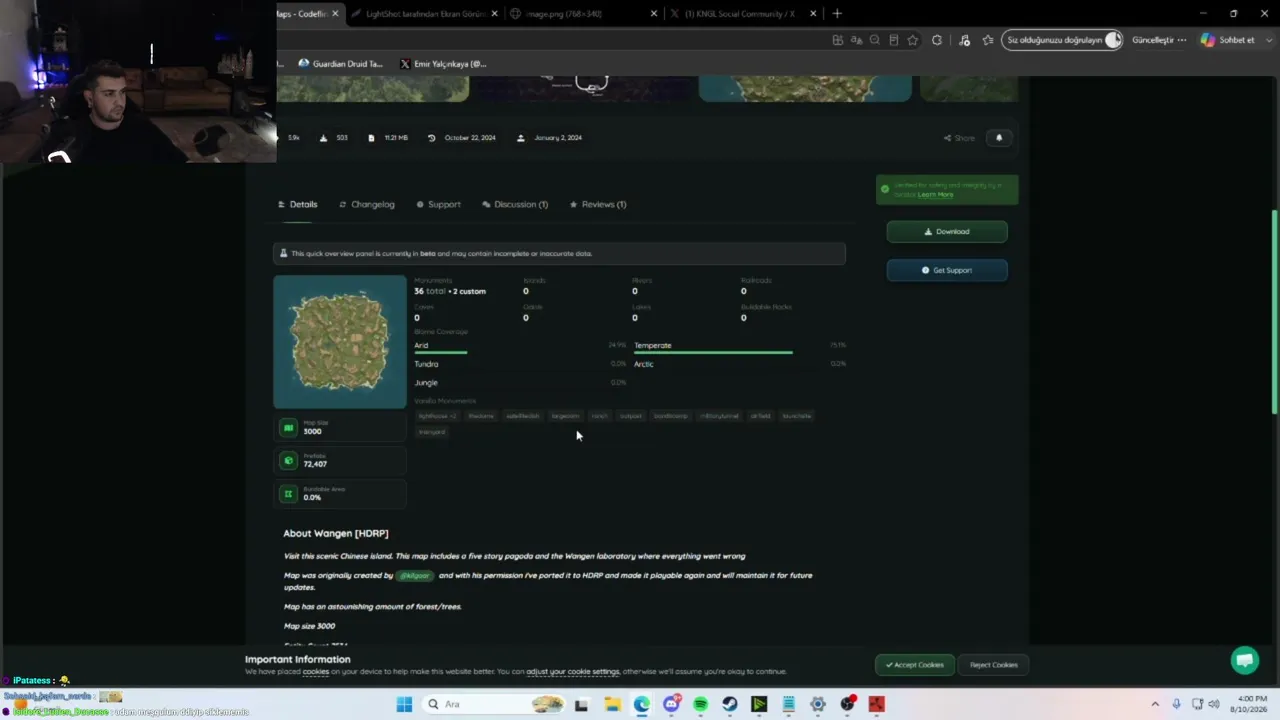This screenshot has height=720, width=1280.
Task: Click the browser zoom icon
Action: click(x=875, y=40)
